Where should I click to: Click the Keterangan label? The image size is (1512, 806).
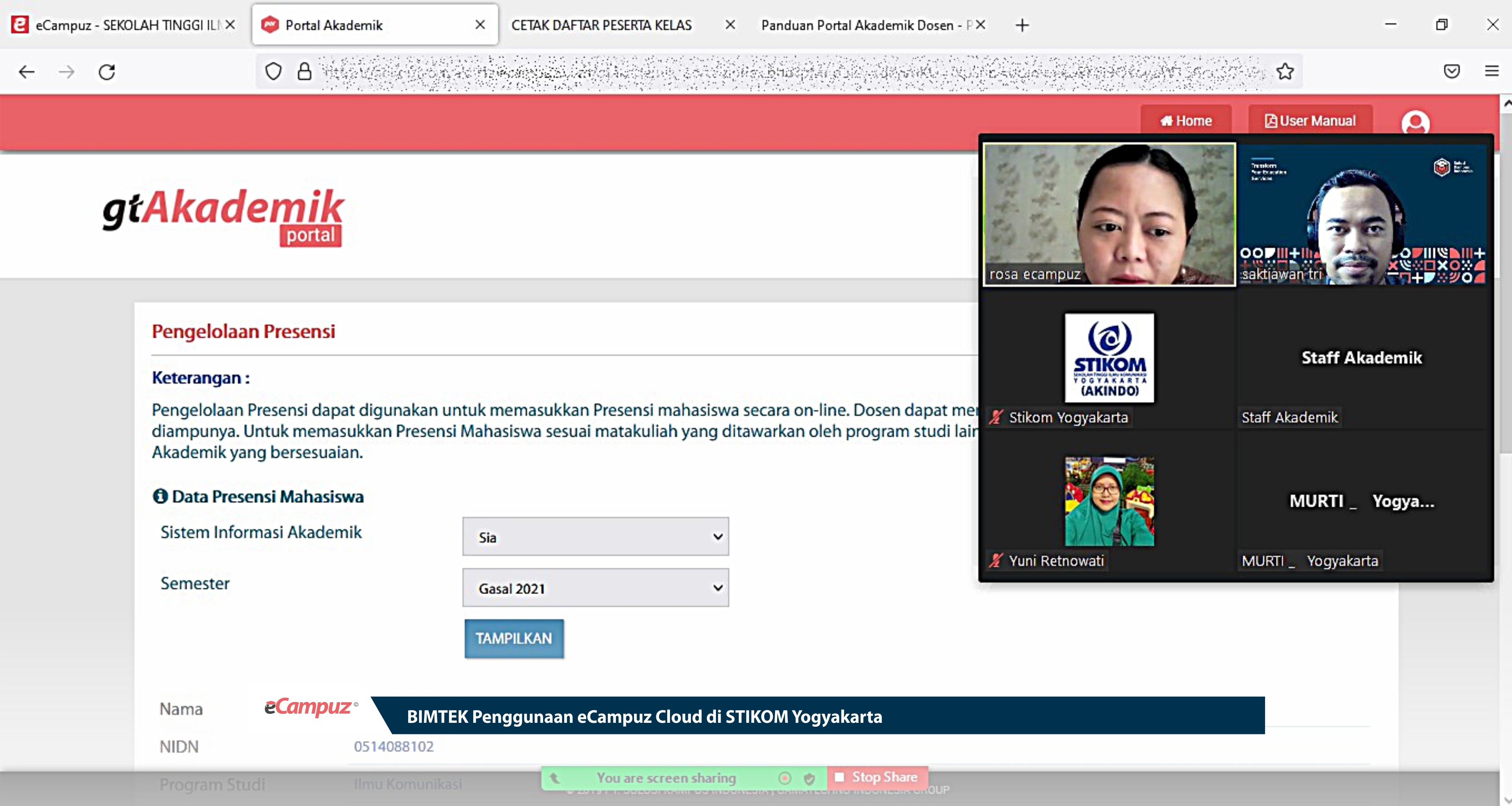pos(201,378)
